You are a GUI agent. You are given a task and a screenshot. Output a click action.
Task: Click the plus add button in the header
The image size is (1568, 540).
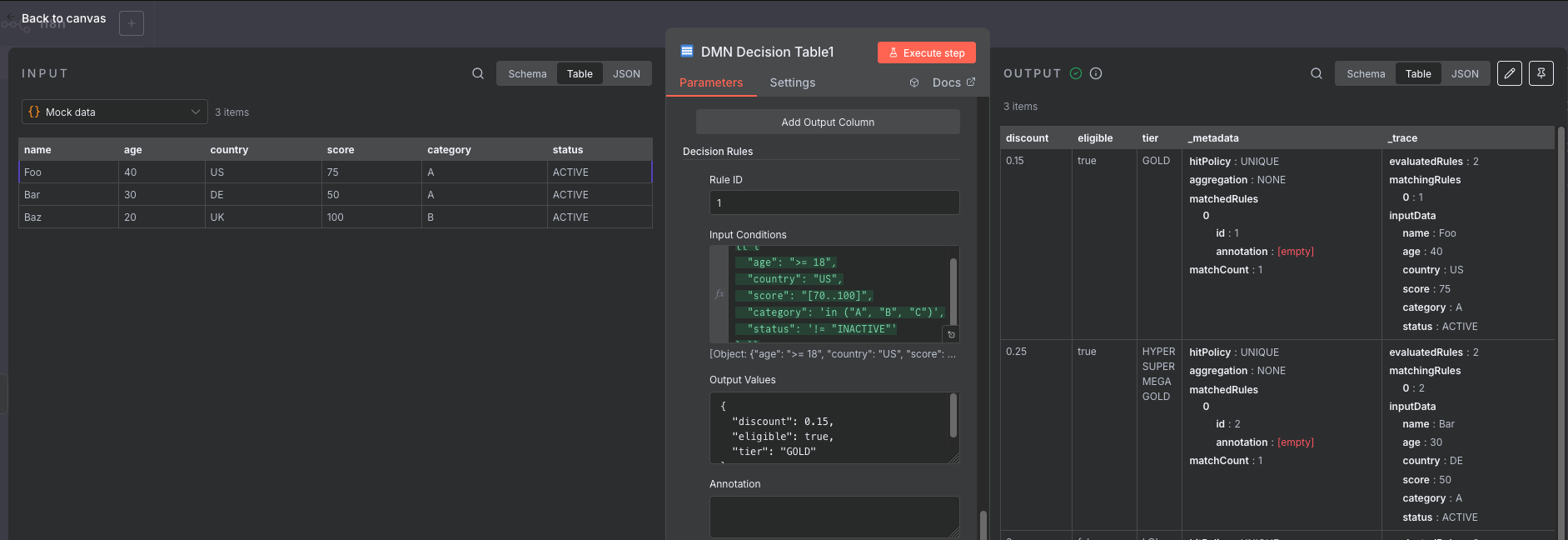(132, 23)
